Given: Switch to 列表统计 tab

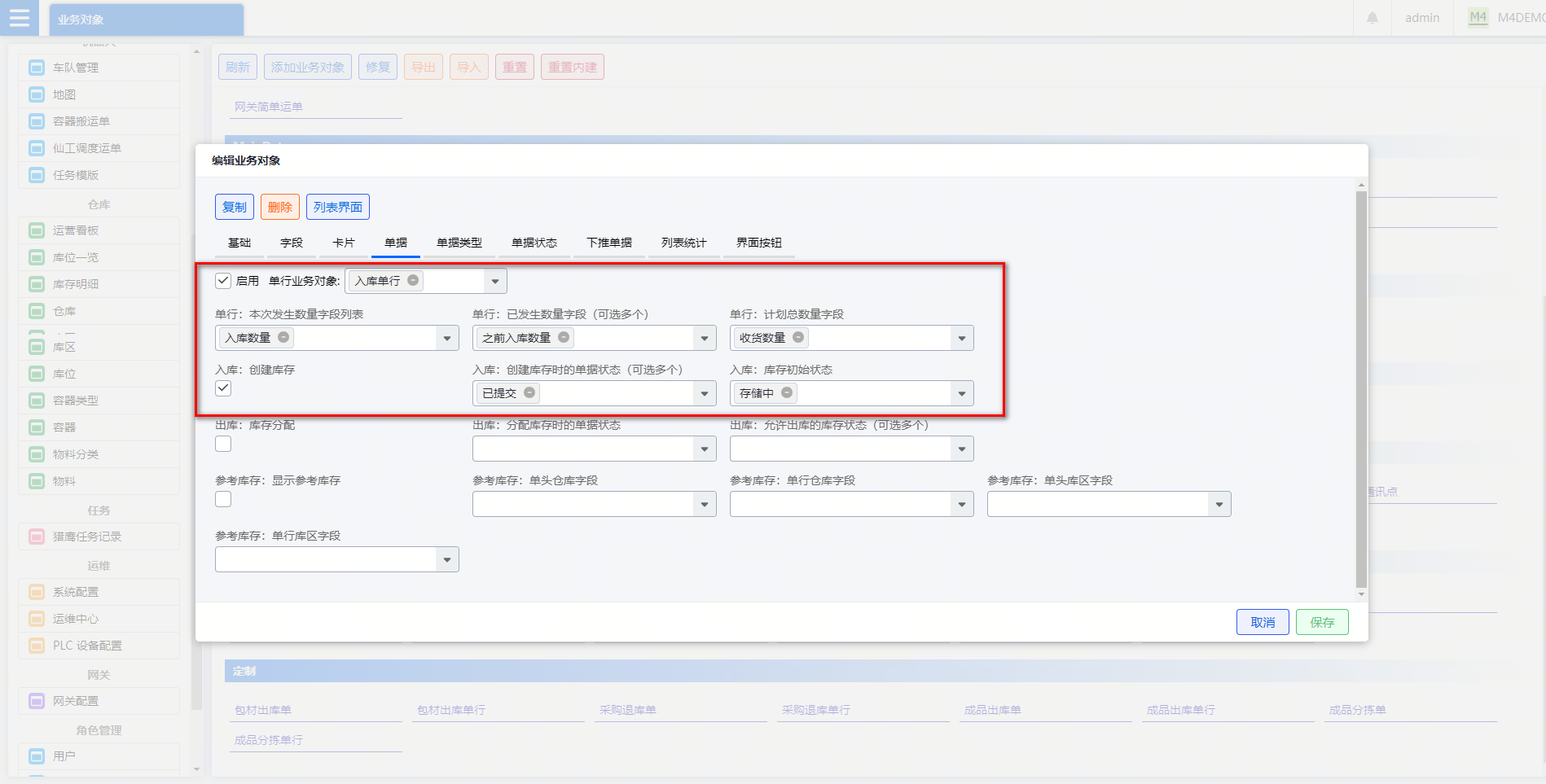Looking at the screenshot, I should point(684,243).
